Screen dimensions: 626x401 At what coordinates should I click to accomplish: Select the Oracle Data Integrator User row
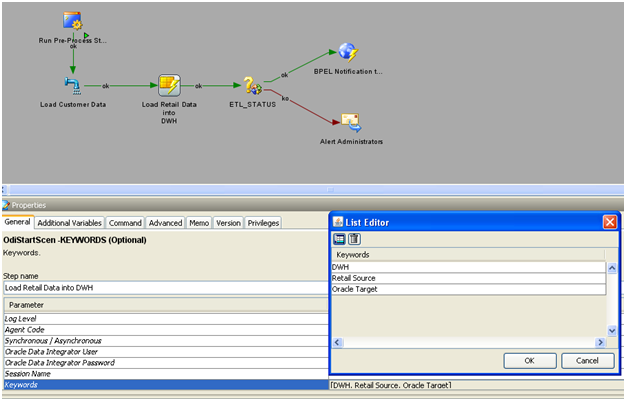pos(166,352)
